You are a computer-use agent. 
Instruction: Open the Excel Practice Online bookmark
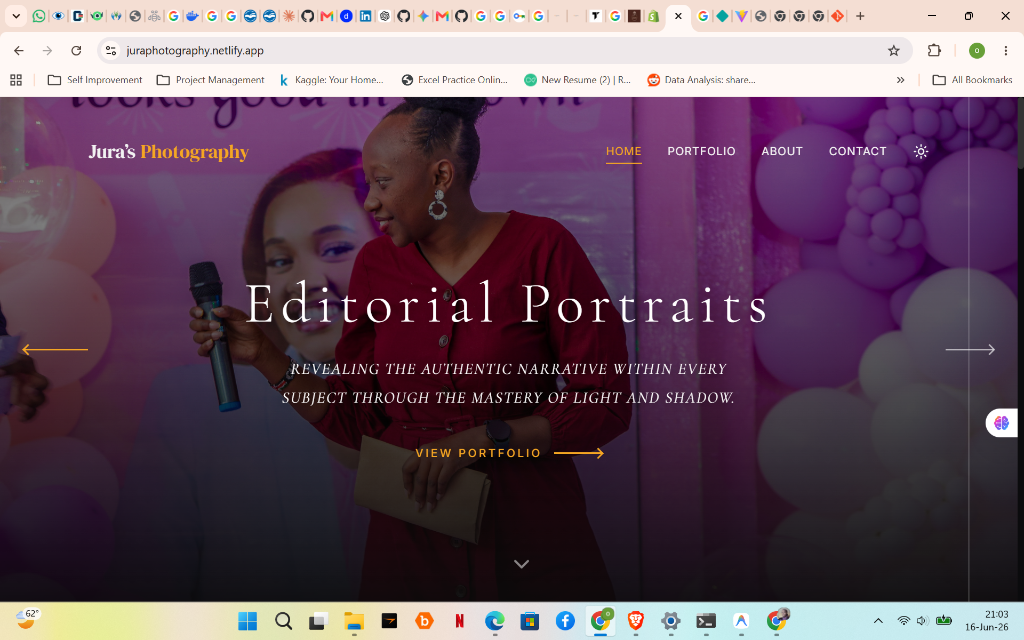(x=455, y=80)
